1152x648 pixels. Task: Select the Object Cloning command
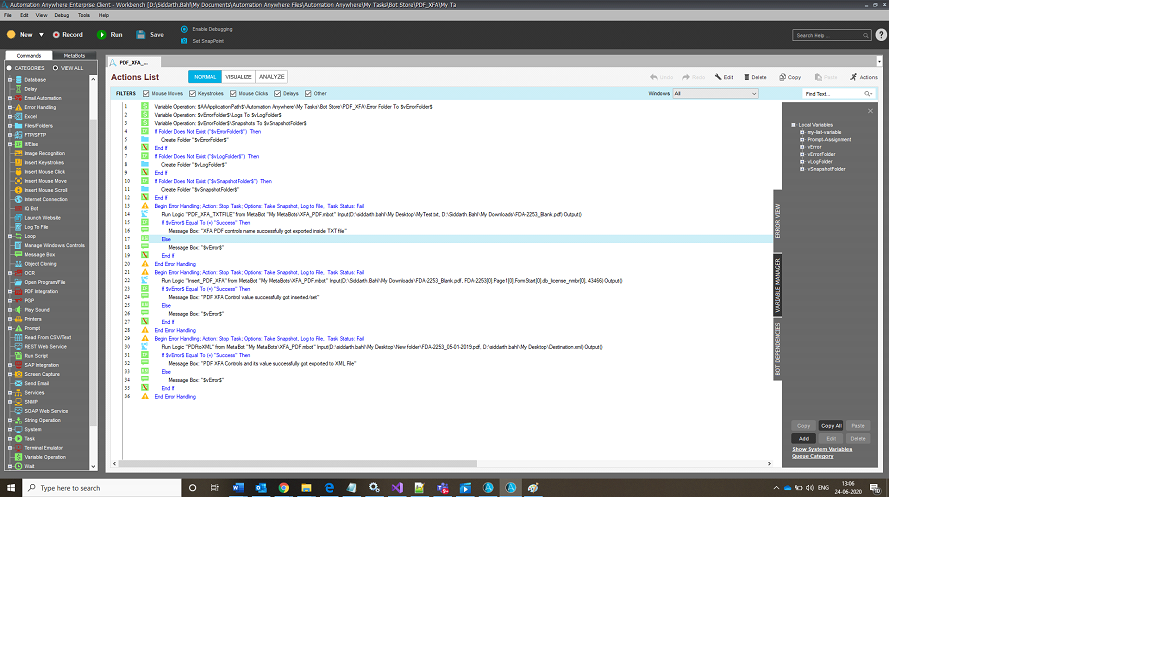coord(40,264)
